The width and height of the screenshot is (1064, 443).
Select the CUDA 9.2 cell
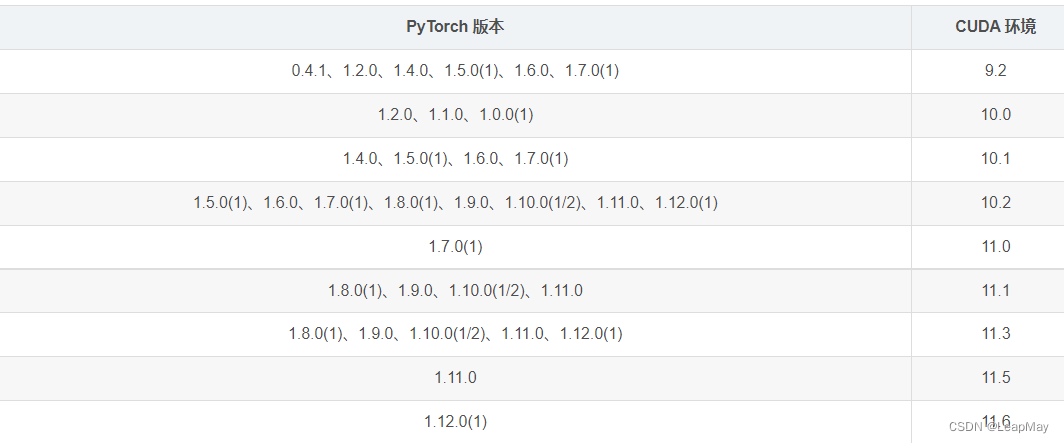pos(995,71)
